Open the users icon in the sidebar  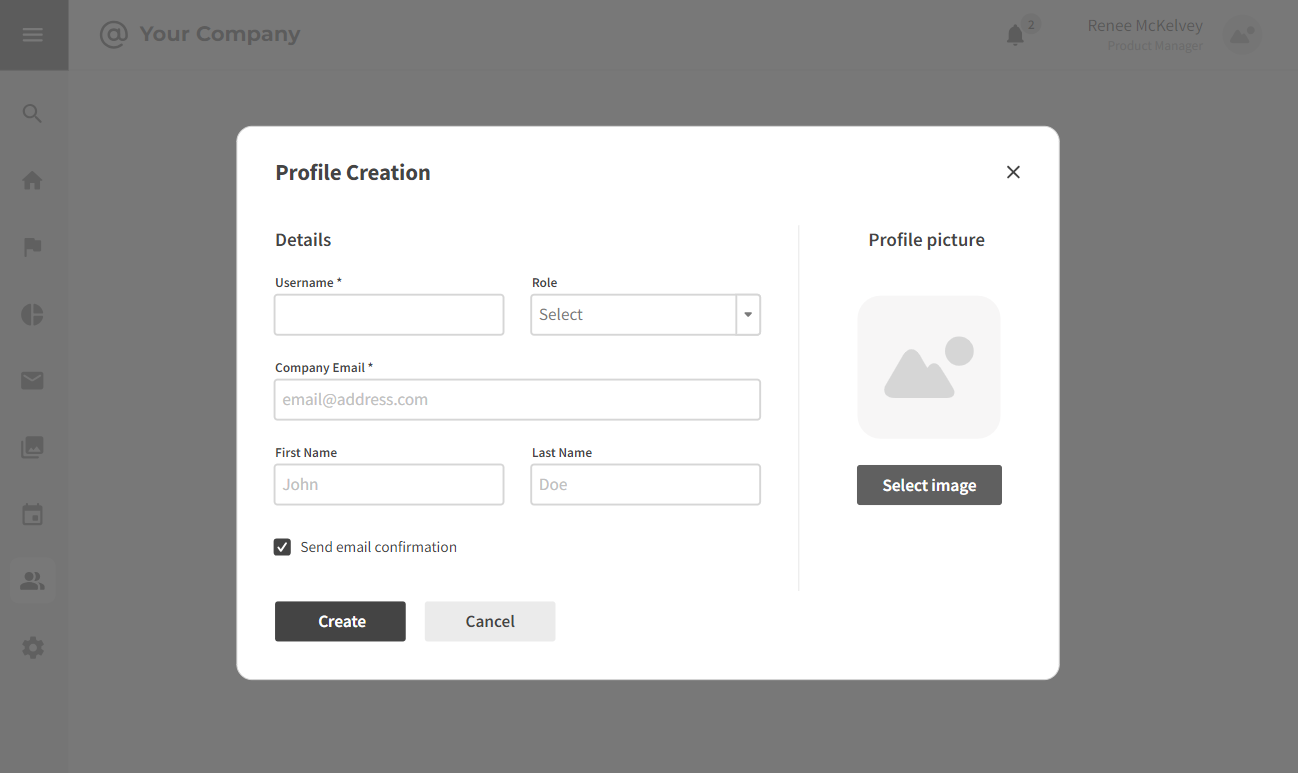pos(32,580)
